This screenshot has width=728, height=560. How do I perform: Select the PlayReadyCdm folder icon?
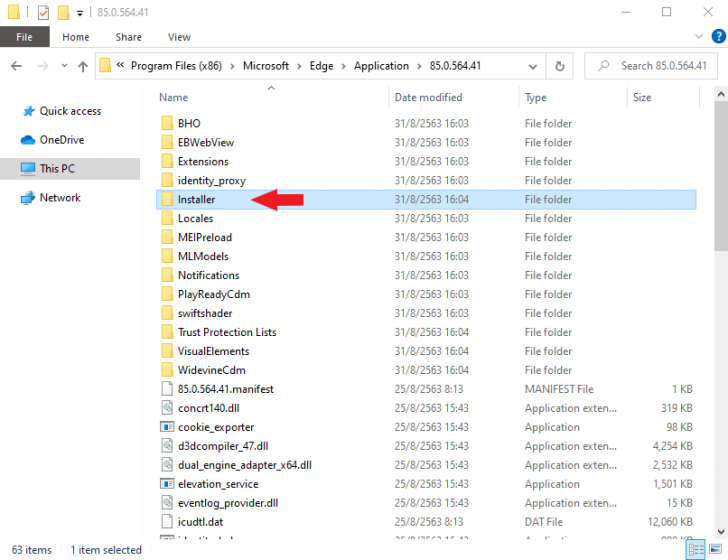[167, 294]
